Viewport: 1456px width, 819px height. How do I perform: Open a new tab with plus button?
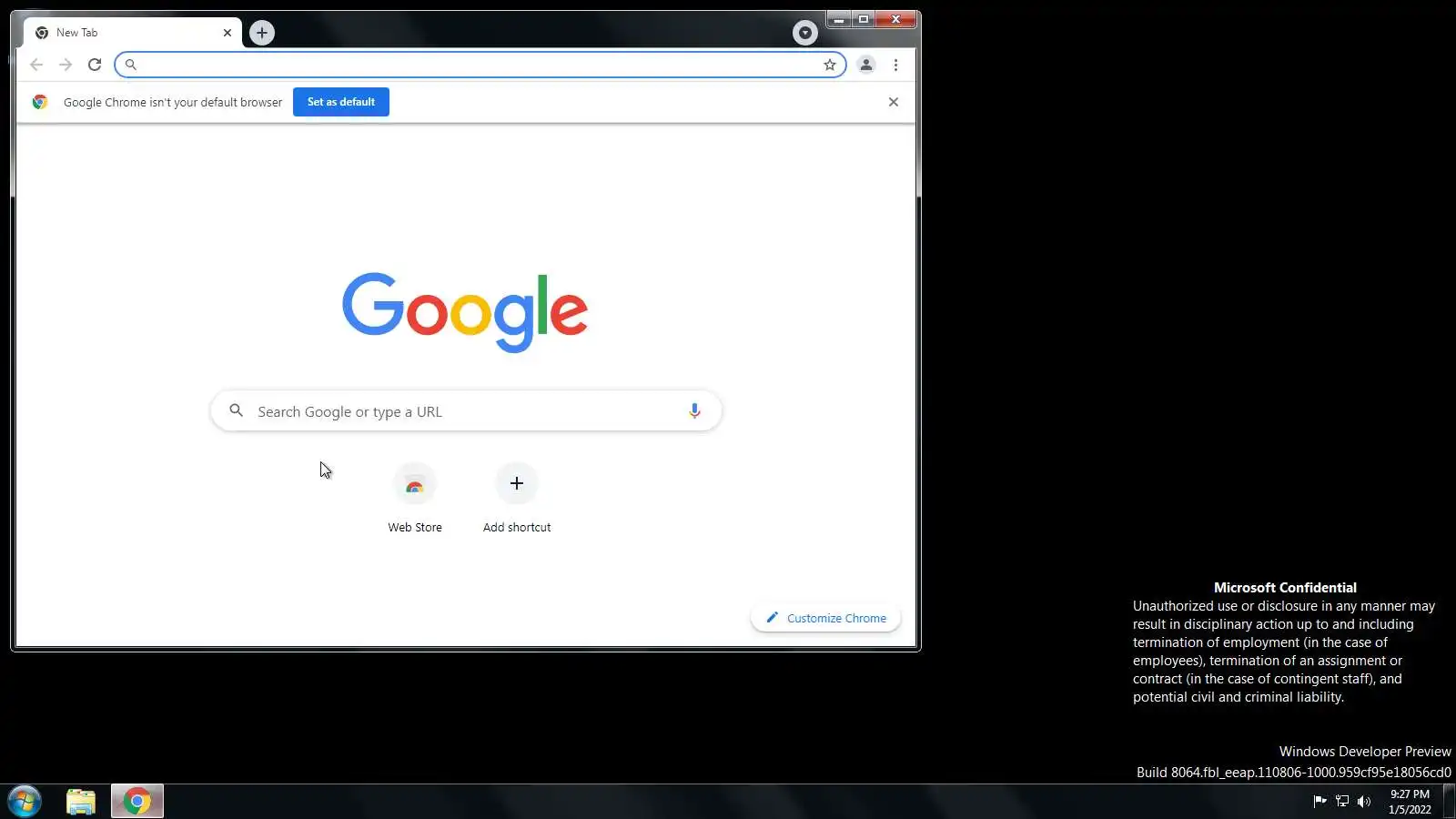(x=262, y=33)
